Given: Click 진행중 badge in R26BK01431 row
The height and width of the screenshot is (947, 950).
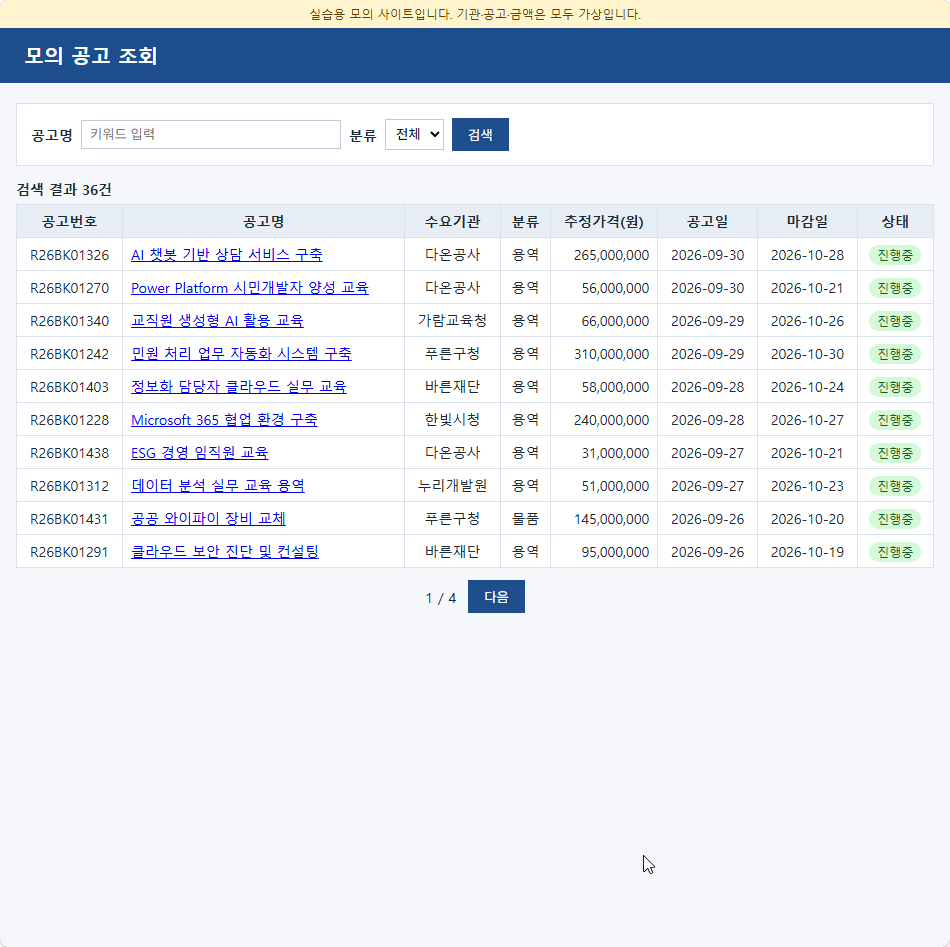Looking at the screenshot, I should point(895,519).
